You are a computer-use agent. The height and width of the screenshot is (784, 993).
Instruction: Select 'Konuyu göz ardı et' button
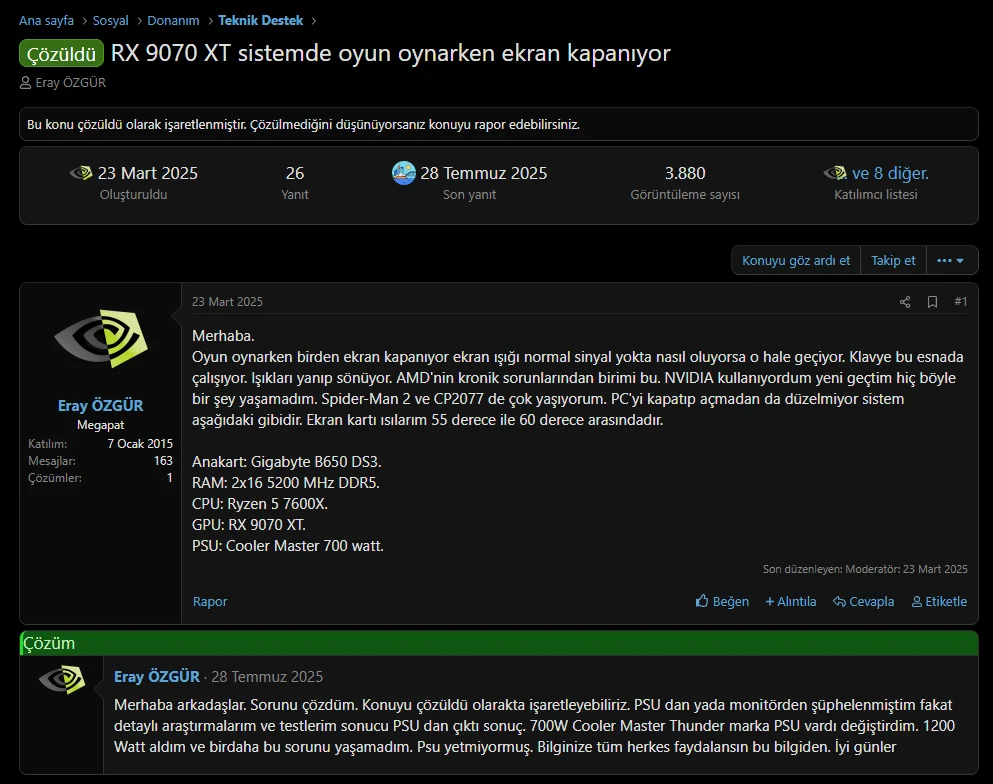[x=796, y=260]
